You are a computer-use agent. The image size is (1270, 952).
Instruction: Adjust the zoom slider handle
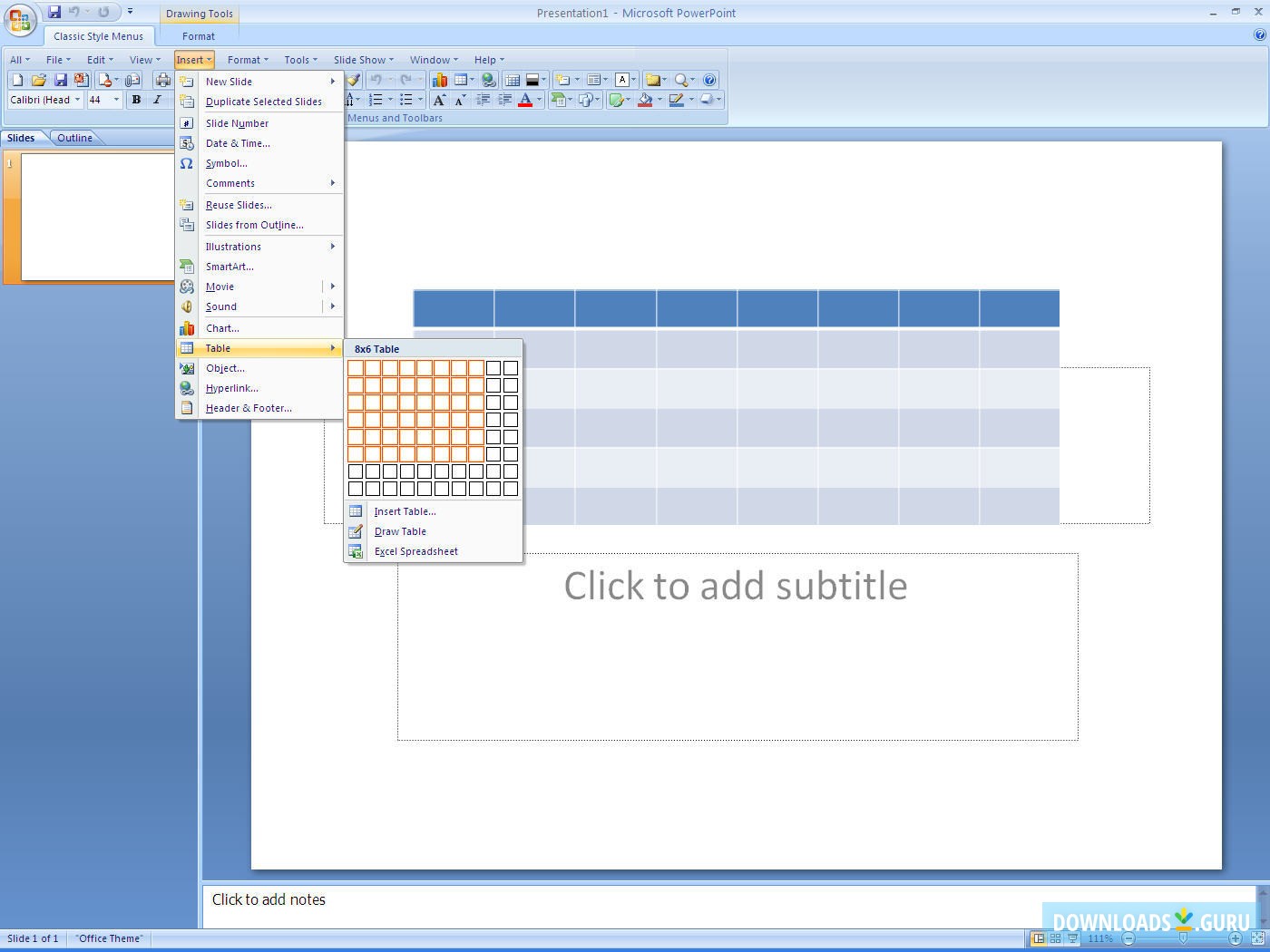pyautogui.click(x=1183, y=938)
